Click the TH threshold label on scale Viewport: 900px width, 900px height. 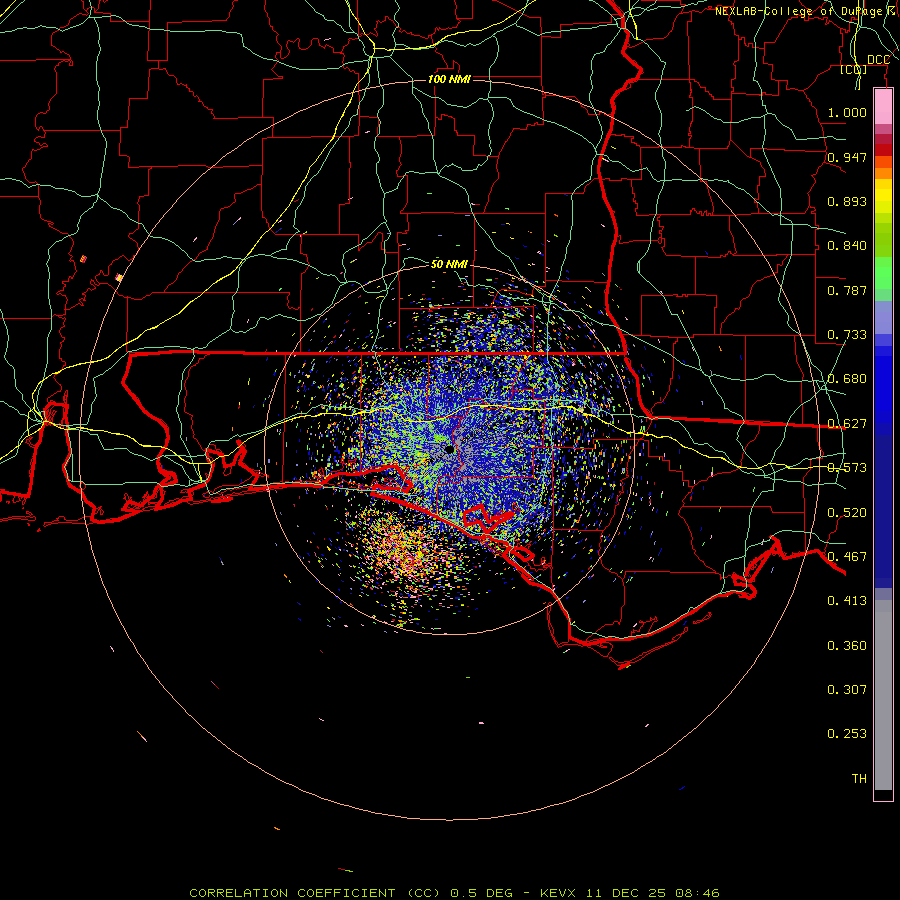click(x=859, y=779)
